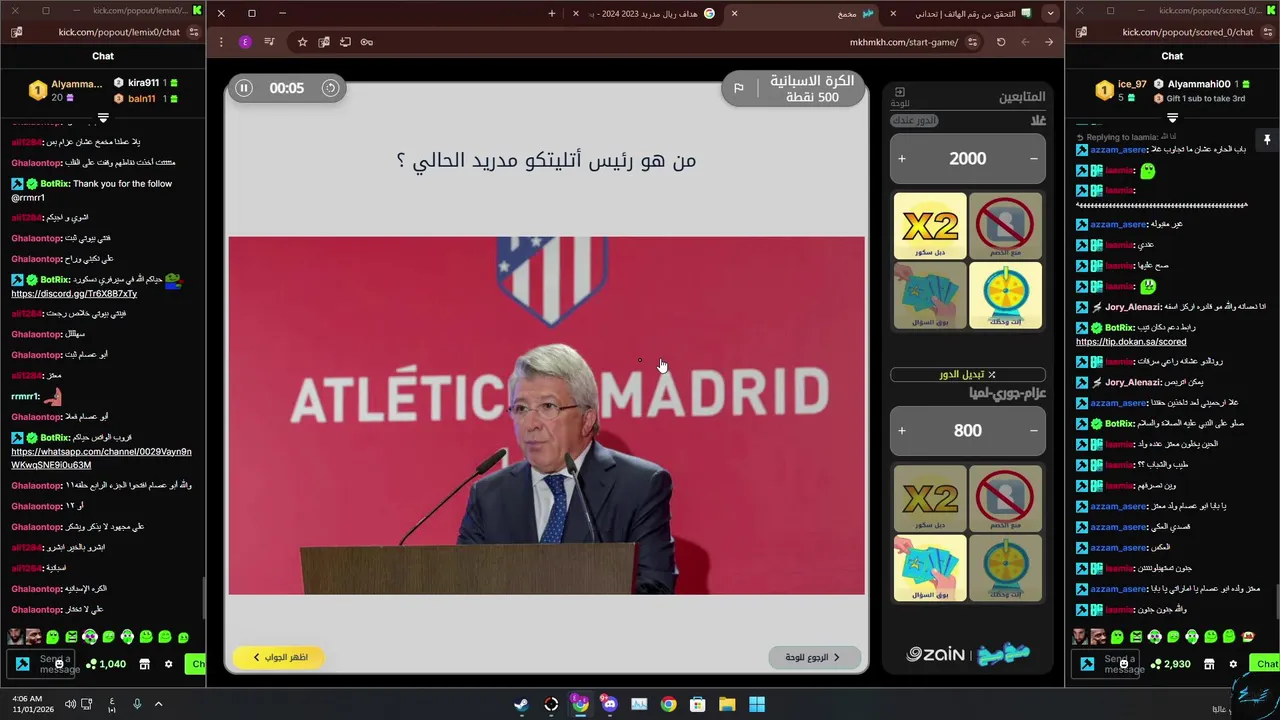Open the browser three-dot menu

221,42
